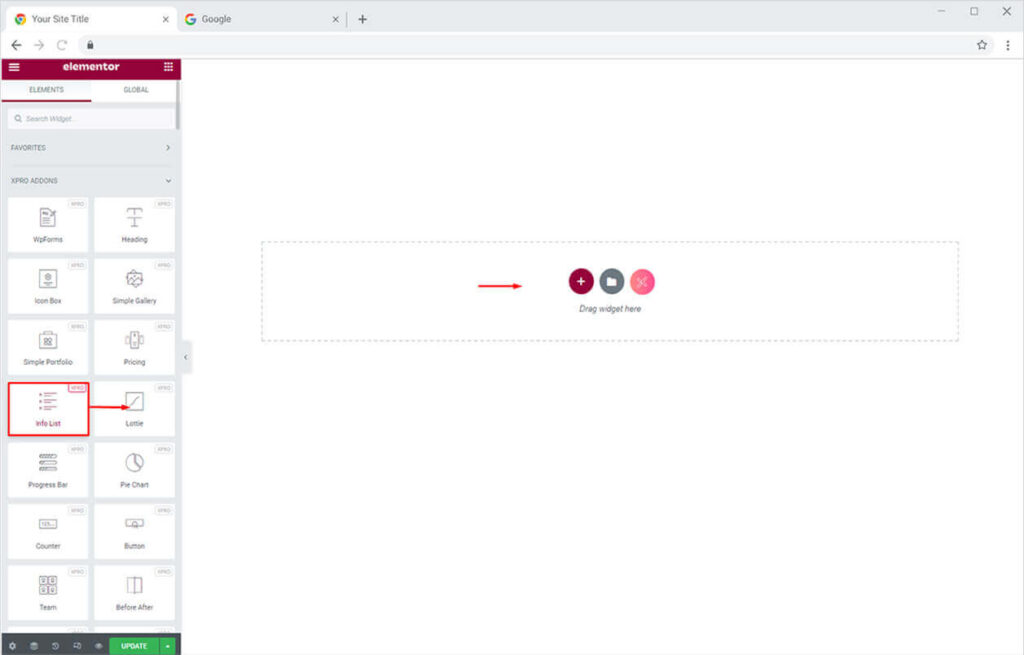The height and width of the screenshot is (655, 1024).
Task: Pick the Pricing widget
Action: [134, 347]
